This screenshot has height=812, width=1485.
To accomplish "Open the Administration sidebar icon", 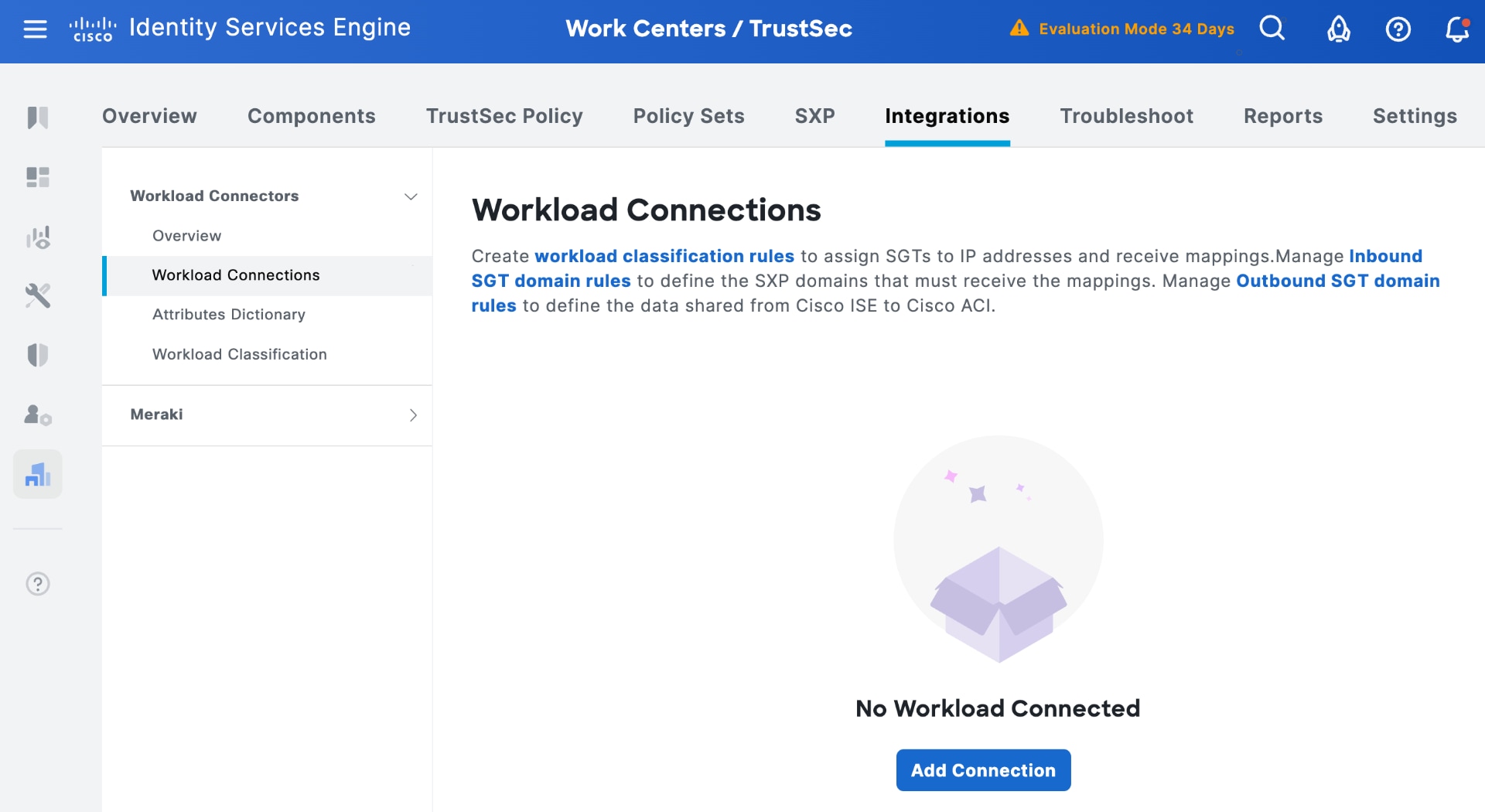I will click(x=37, y=415).
